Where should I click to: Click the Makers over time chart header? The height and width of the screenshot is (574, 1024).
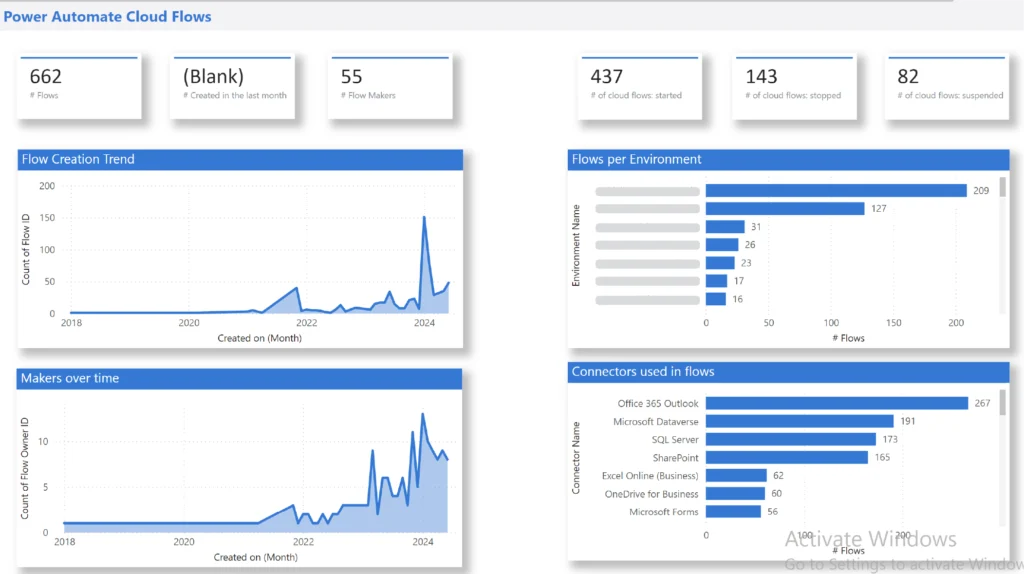pos(239,378)
